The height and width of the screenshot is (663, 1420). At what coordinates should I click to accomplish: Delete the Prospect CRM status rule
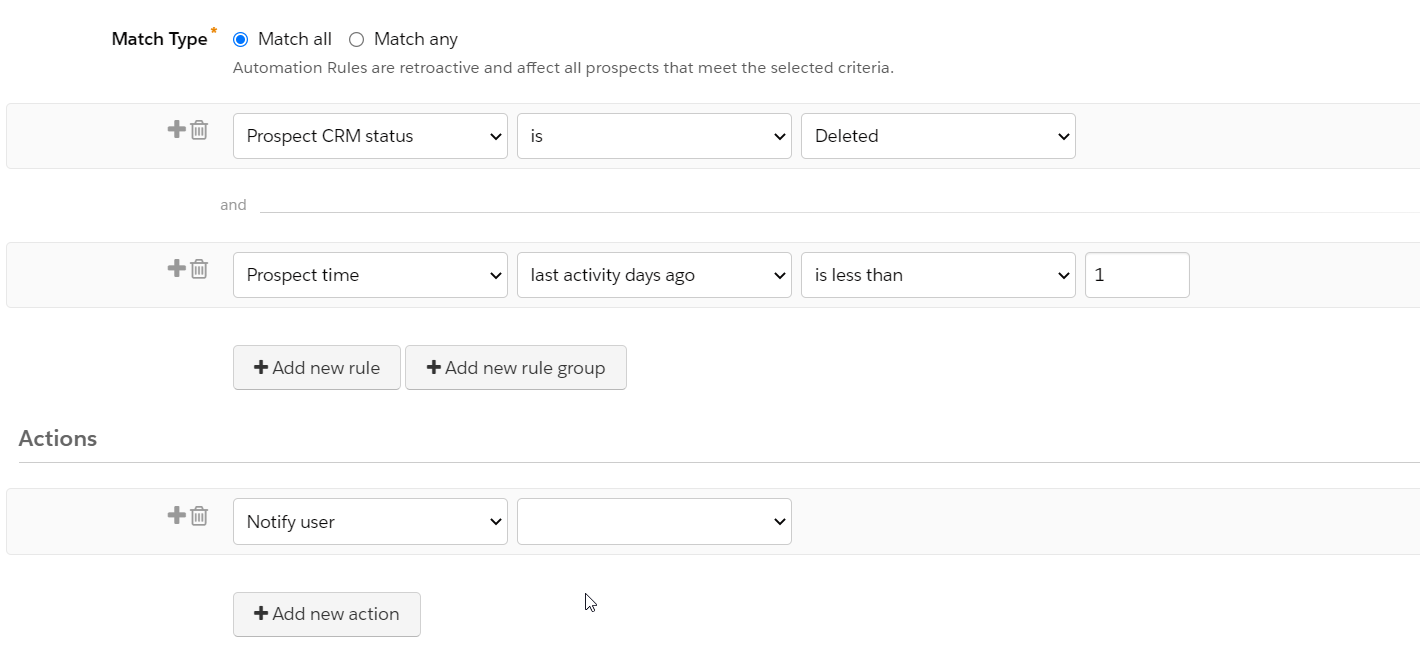pyautogui.click(x=200, y=130)
